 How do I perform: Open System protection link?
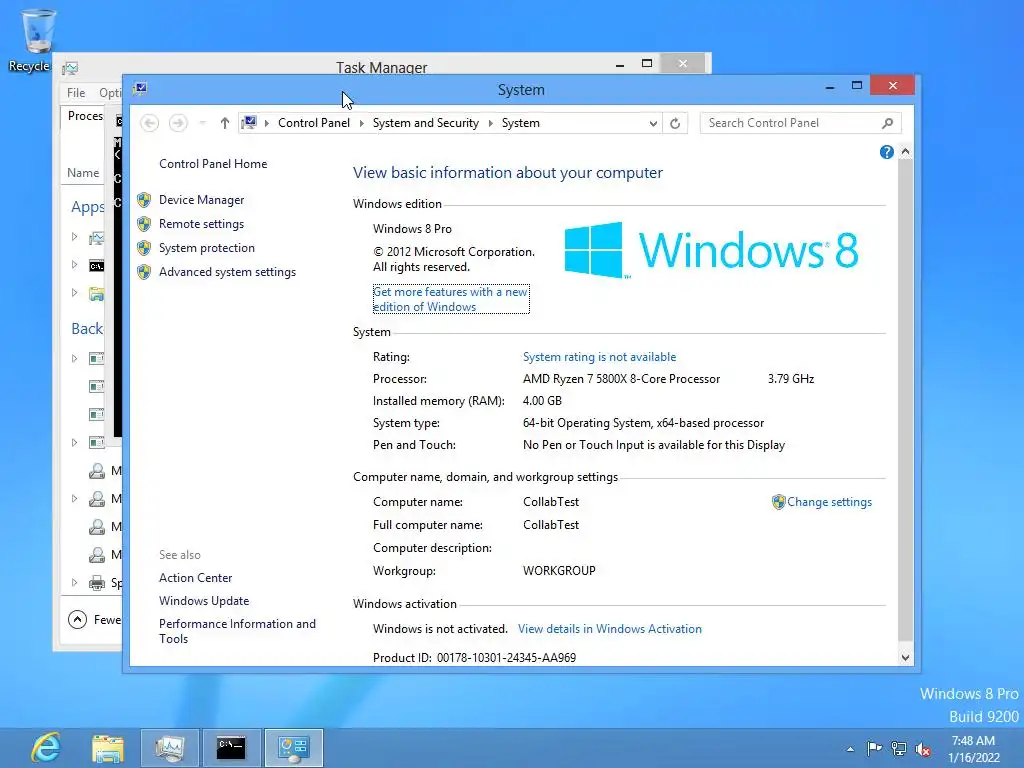(x=206, y=248)
